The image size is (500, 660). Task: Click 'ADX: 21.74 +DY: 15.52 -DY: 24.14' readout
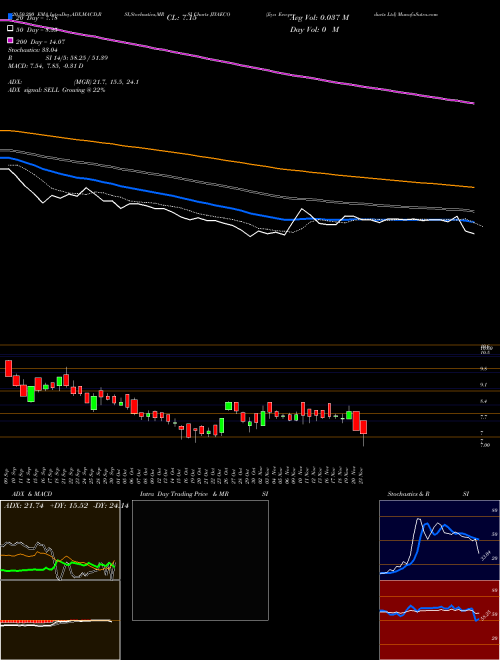[x=66, y=506]
